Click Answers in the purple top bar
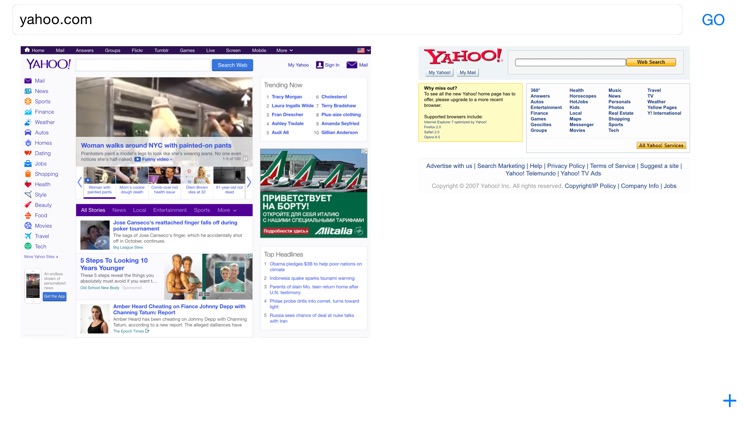 point(85,50)
